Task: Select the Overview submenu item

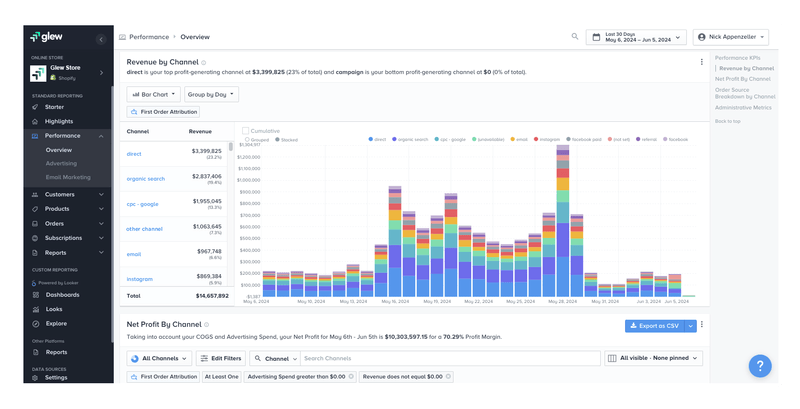Action: (x=59, y=150)
